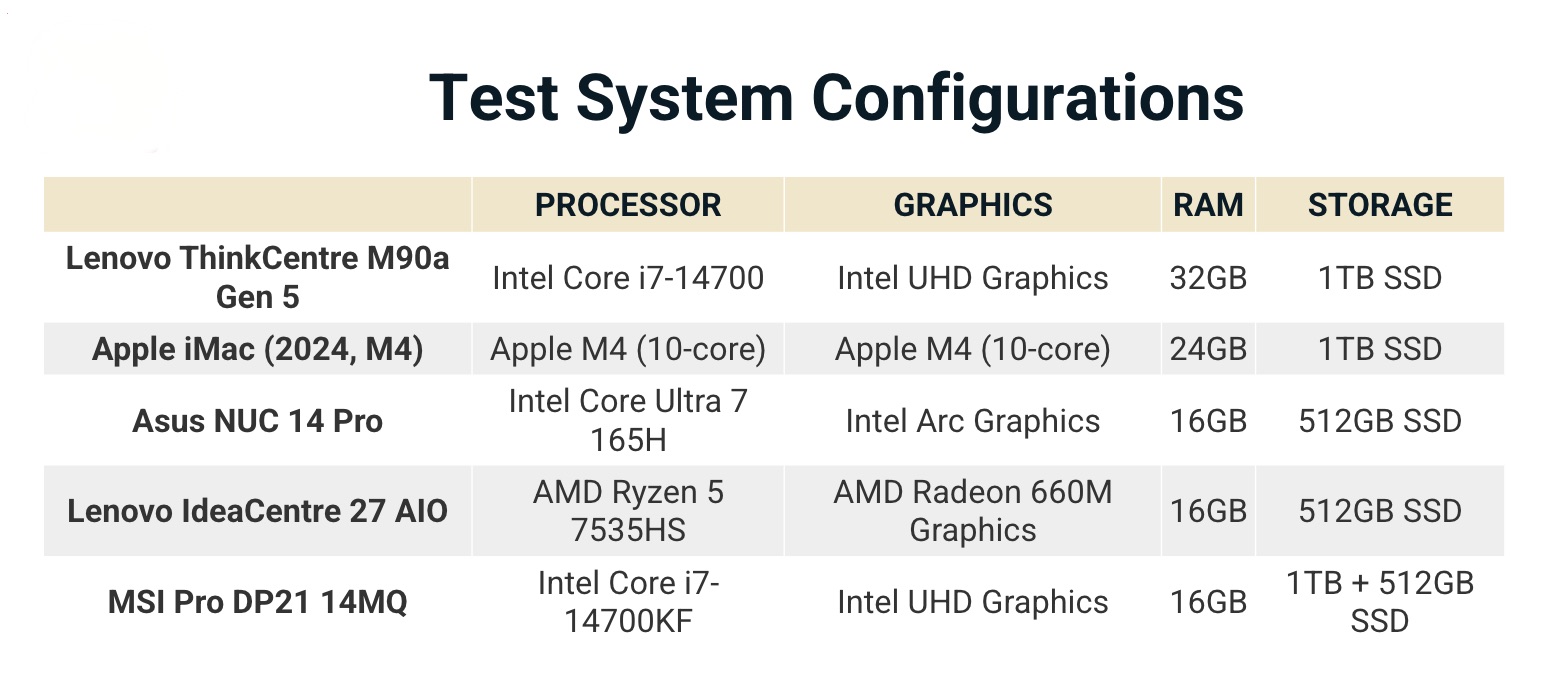Click the RAM column header
The height and width of the screenshot is (676, 1556).
click(1208, 205)
